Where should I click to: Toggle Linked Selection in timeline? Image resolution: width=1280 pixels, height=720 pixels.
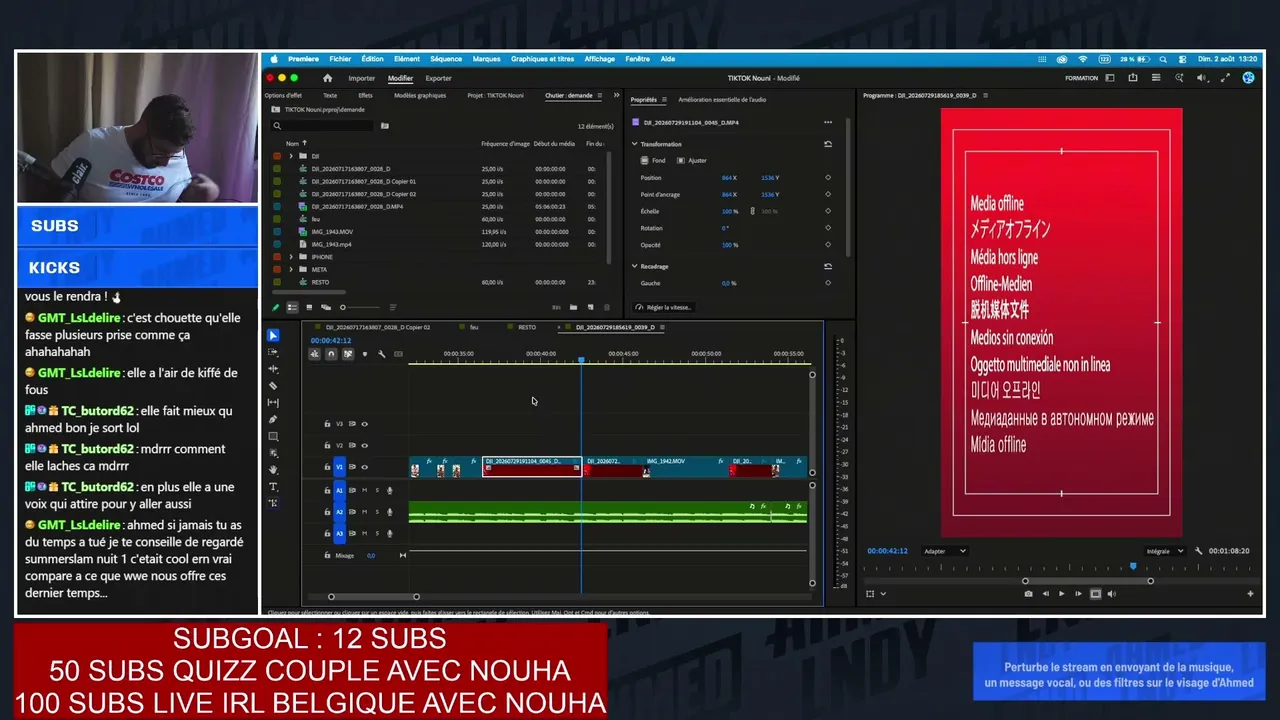[348, 354]
